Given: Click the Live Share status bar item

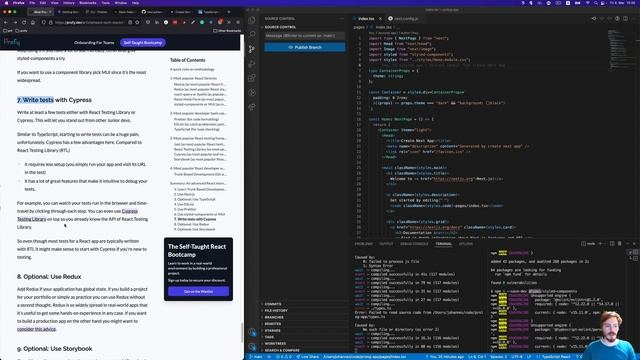Looking at the screenshot, I should [x=308, y=357].
